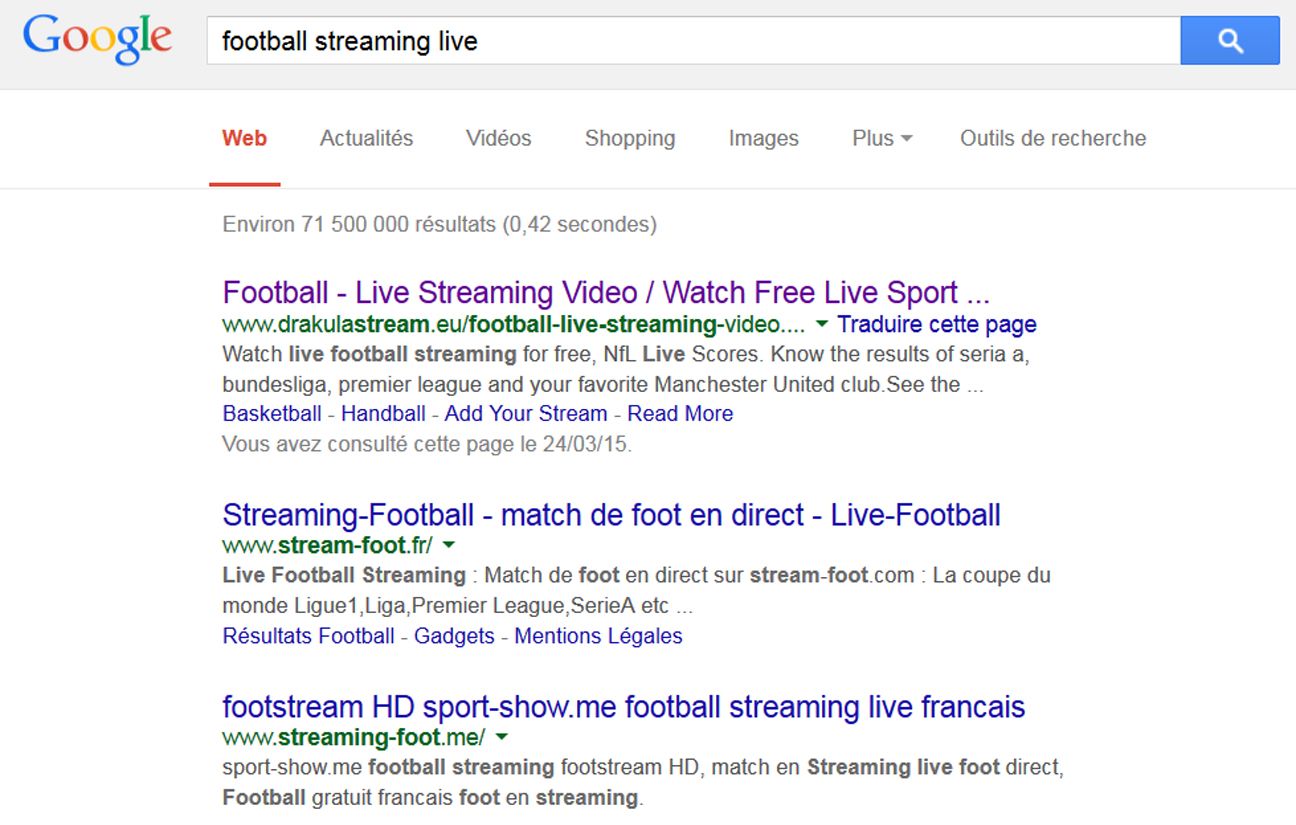This screenshot has height=825, width=1296.
Task: Go to the Images tab
Action: coord(763,138)
